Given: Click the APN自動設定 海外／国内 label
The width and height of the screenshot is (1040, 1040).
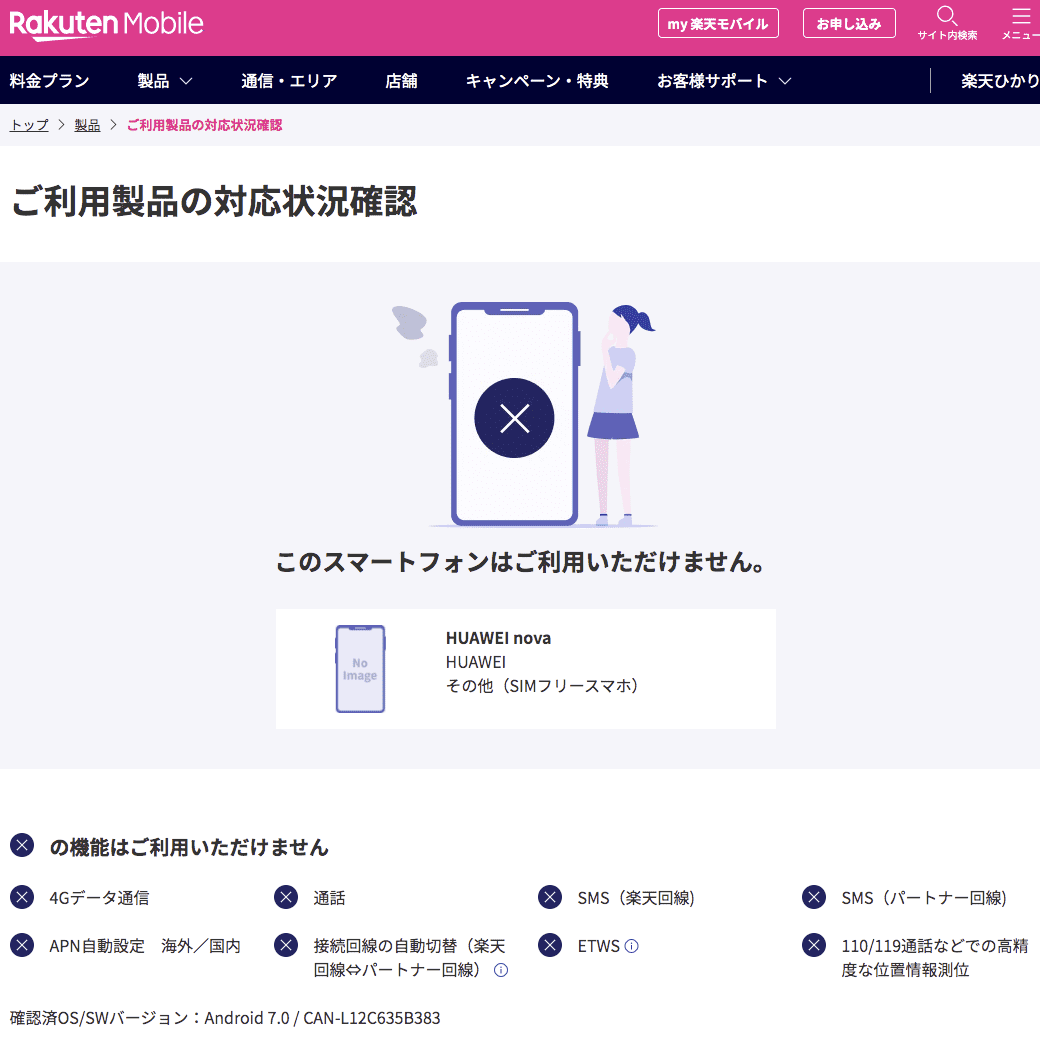Looking at the screenshot, I should (145, 946).
